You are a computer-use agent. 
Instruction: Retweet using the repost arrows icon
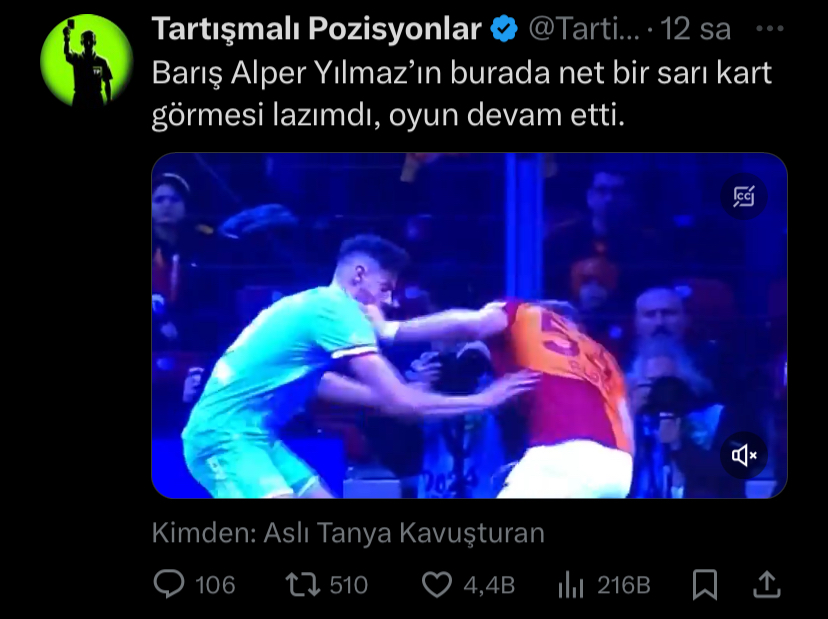pos(303,585)
